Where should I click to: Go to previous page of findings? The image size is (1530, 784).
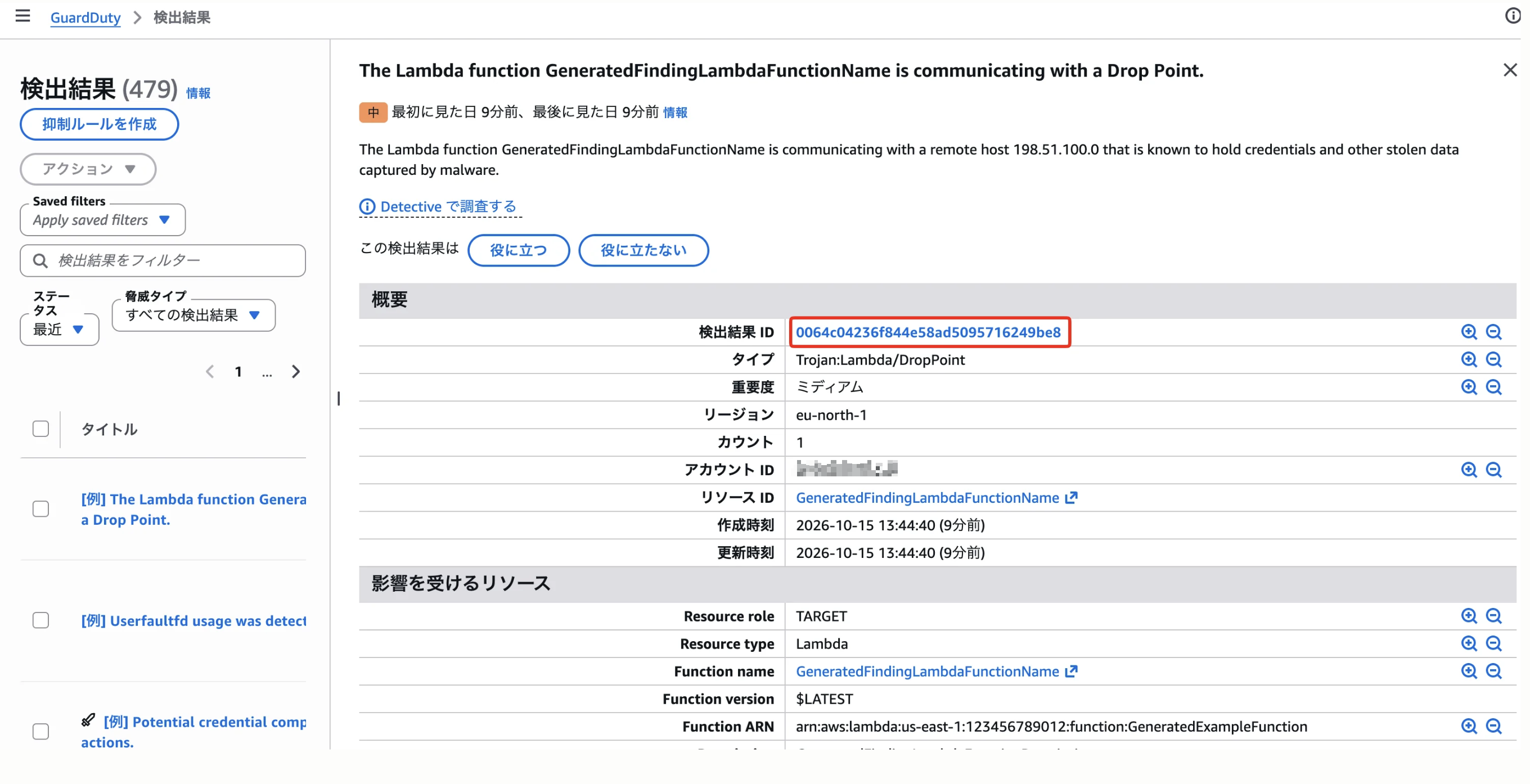click(x=210, y=372)
